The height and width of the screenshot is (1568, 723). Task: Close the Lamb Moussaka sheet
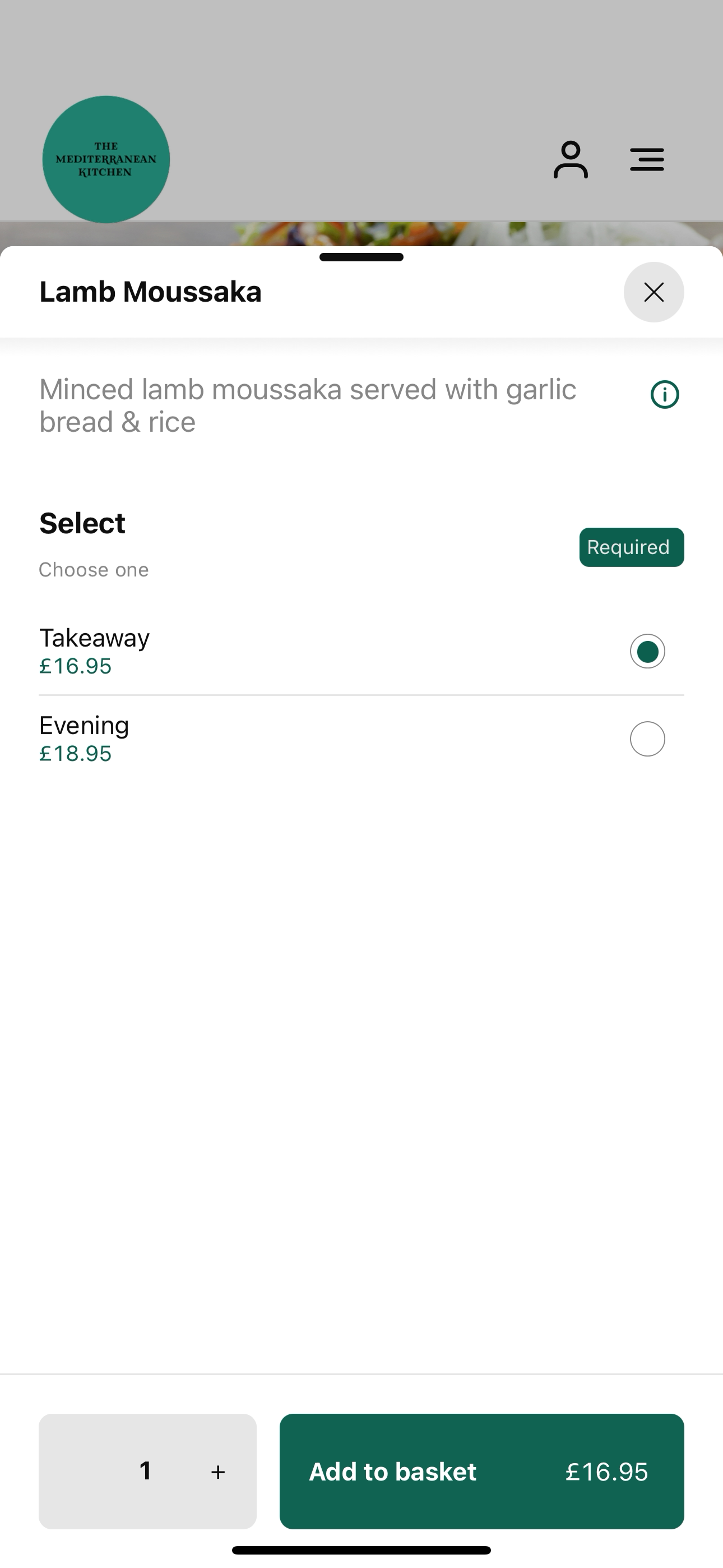coord(654,292)
